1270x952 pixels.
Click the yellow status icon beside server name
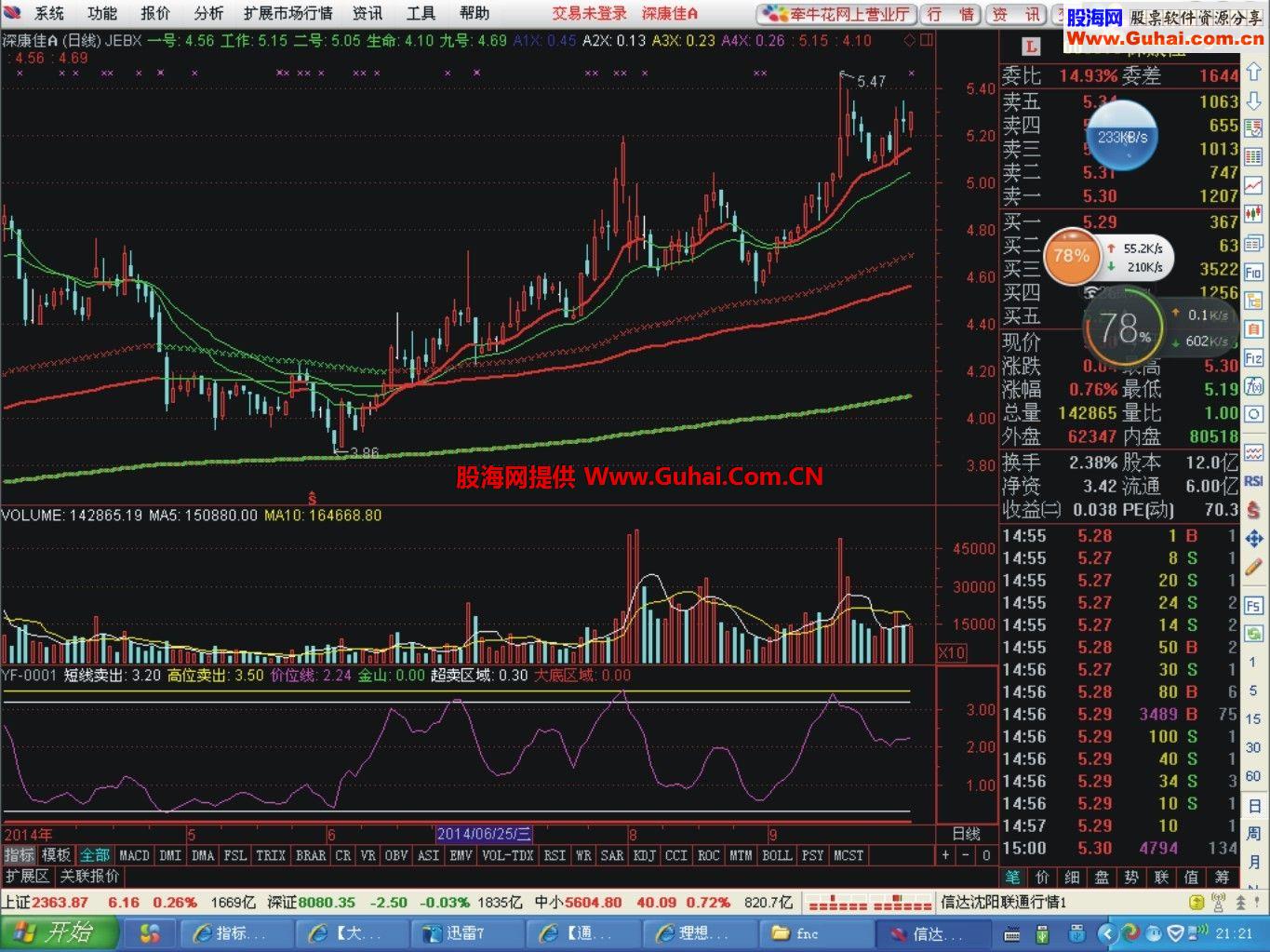coord(1197,902)
